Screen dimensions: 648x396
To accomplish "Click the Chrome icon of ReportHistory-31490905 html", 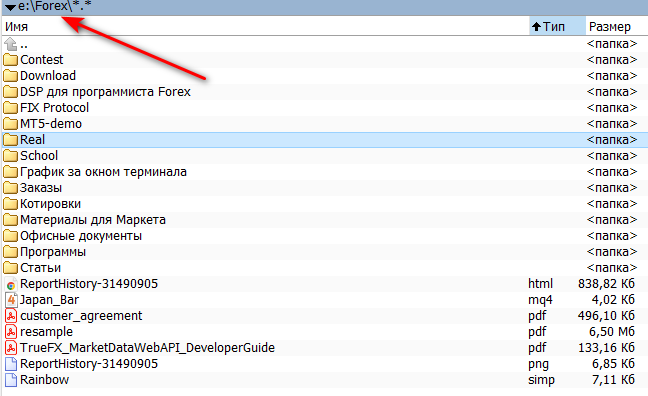I will point(11,284).
